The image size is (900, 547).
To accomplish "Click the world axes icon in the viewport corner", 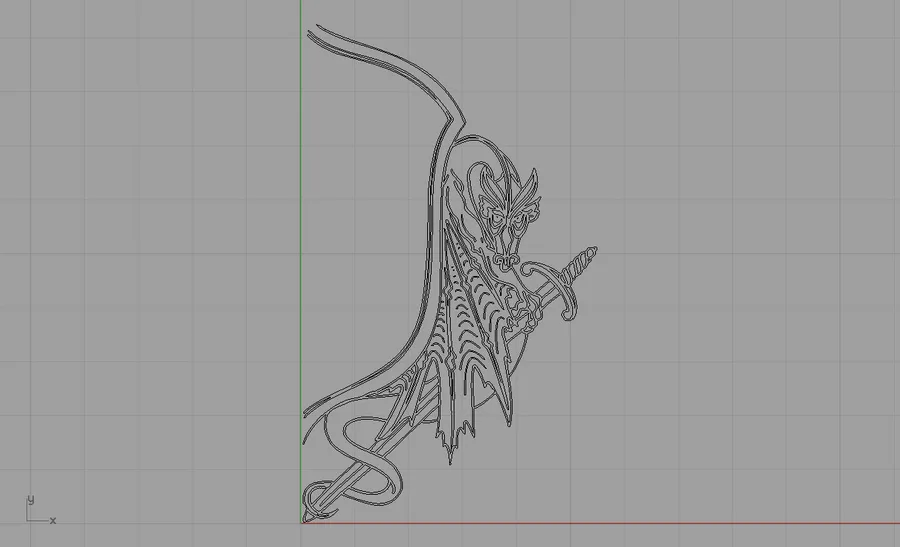I will (x=41, y=509).
